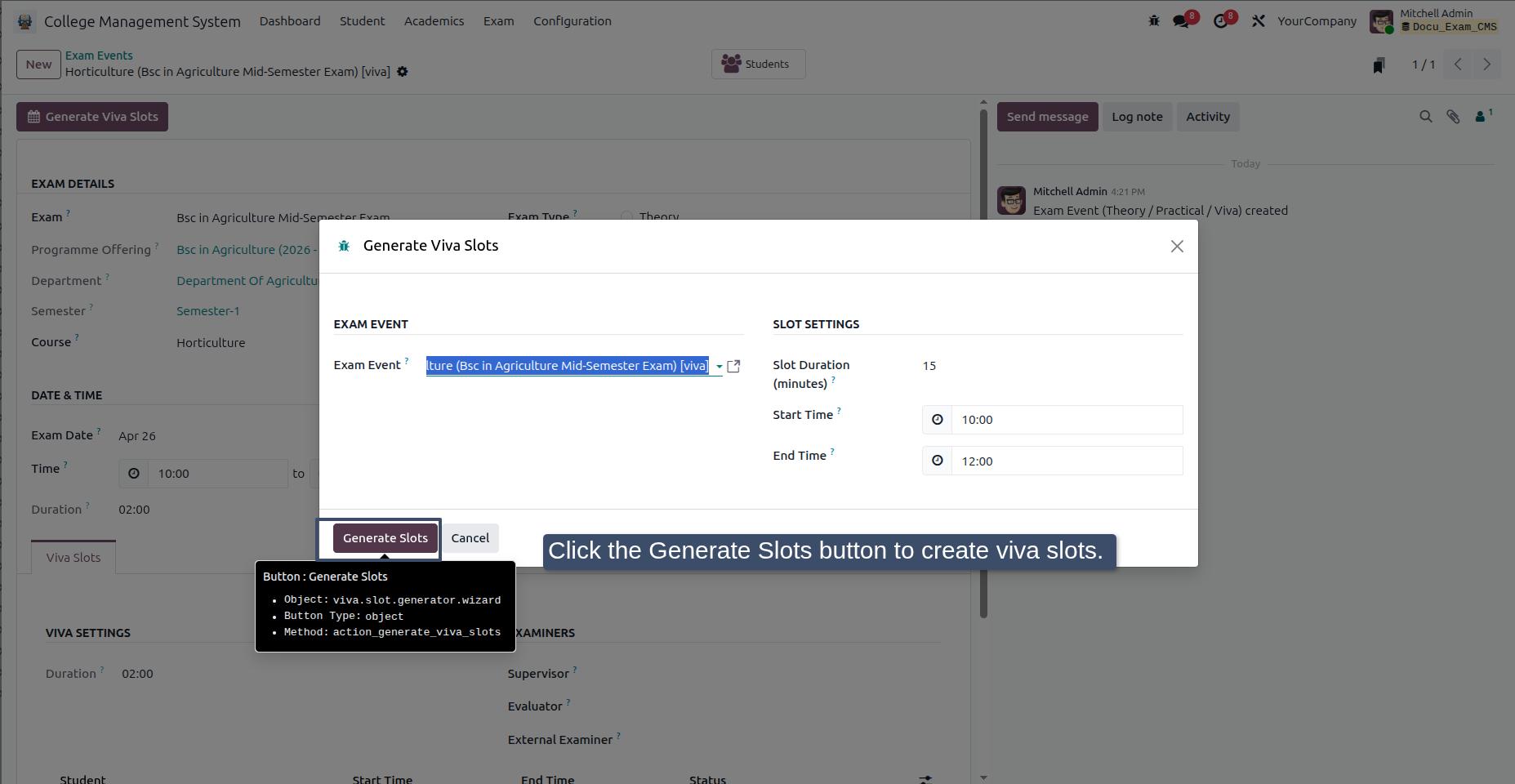
Task: Follow the Exam Events breadcrumb link
Action: coord(99,56)
